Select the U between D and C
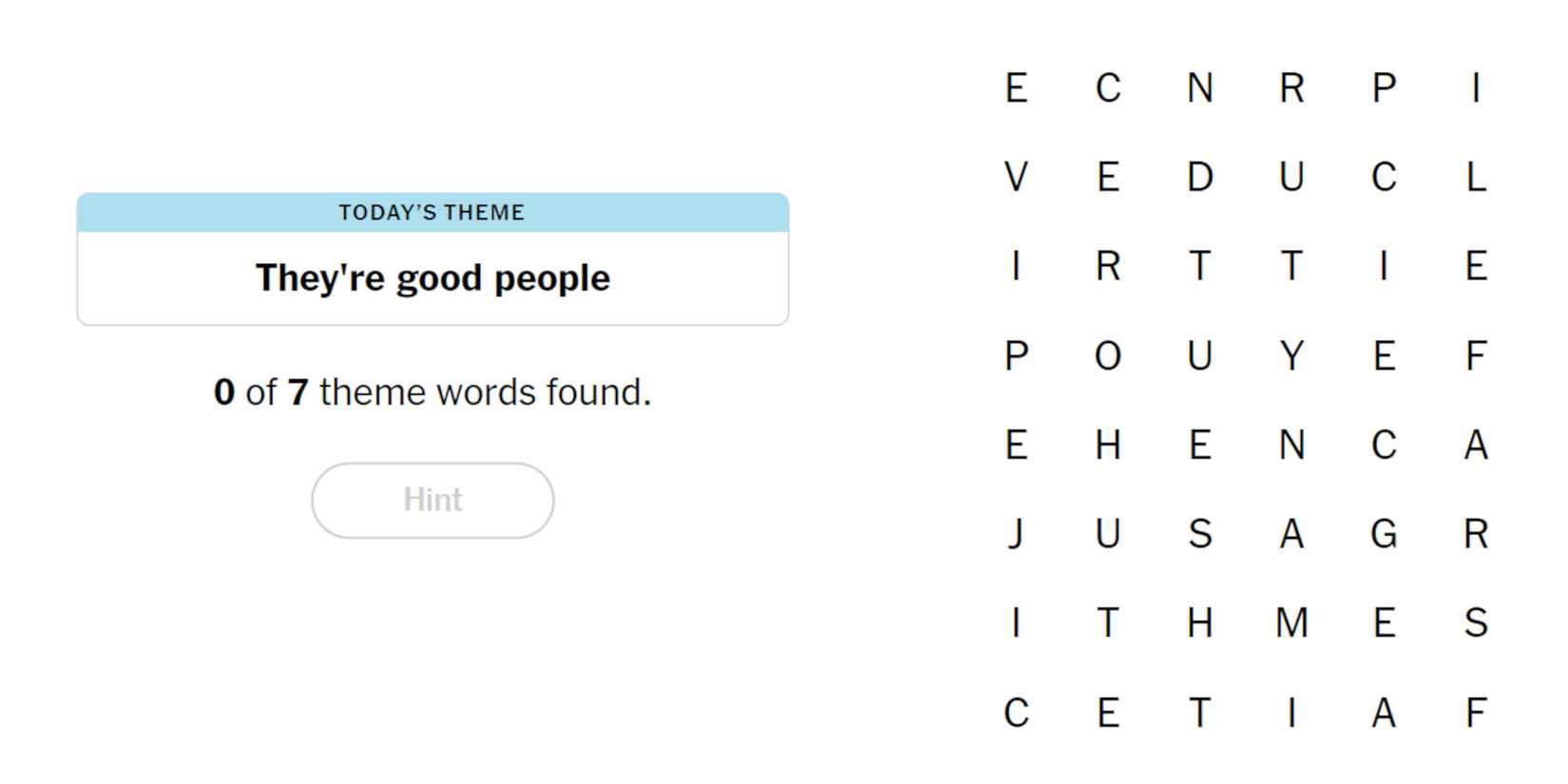This screenshot has width=1568, height=784. pos(1291,177)
